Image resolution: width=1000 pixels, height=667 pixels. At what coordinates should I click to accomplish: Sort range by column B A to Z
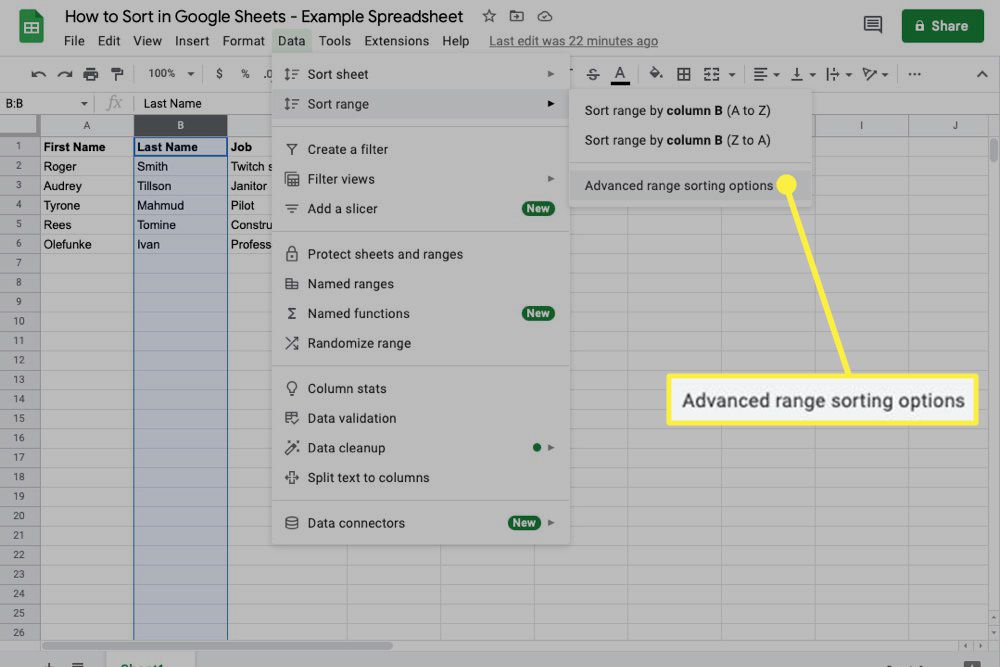click(690, 110)
